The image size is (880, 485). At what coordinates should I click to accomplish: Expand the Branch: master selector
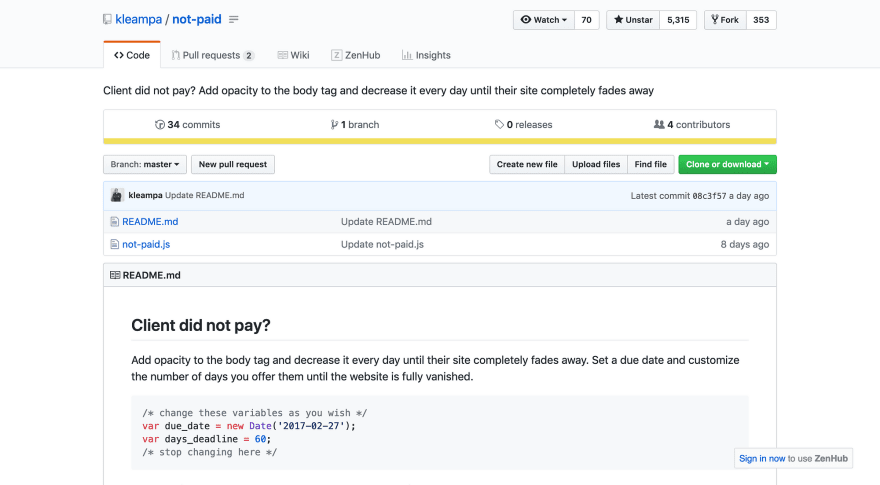point(145,164)
